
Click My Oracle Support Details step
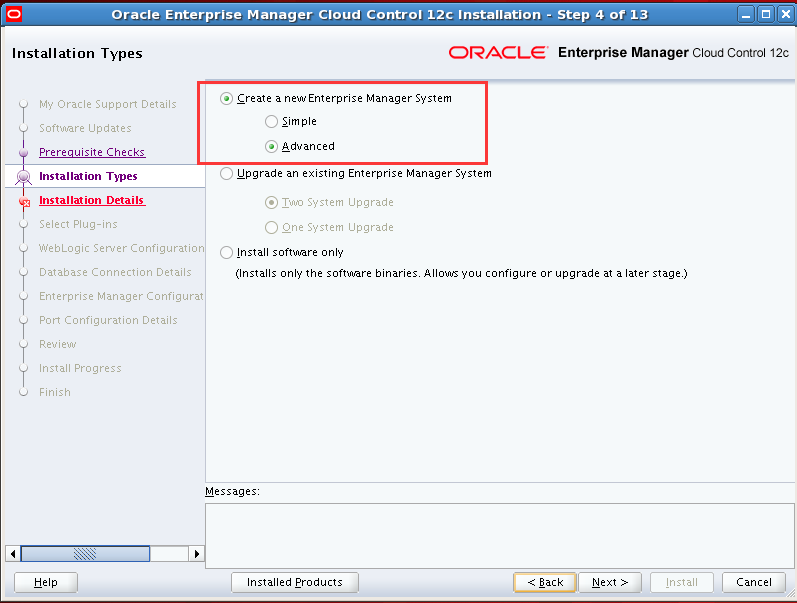[108, 104]
